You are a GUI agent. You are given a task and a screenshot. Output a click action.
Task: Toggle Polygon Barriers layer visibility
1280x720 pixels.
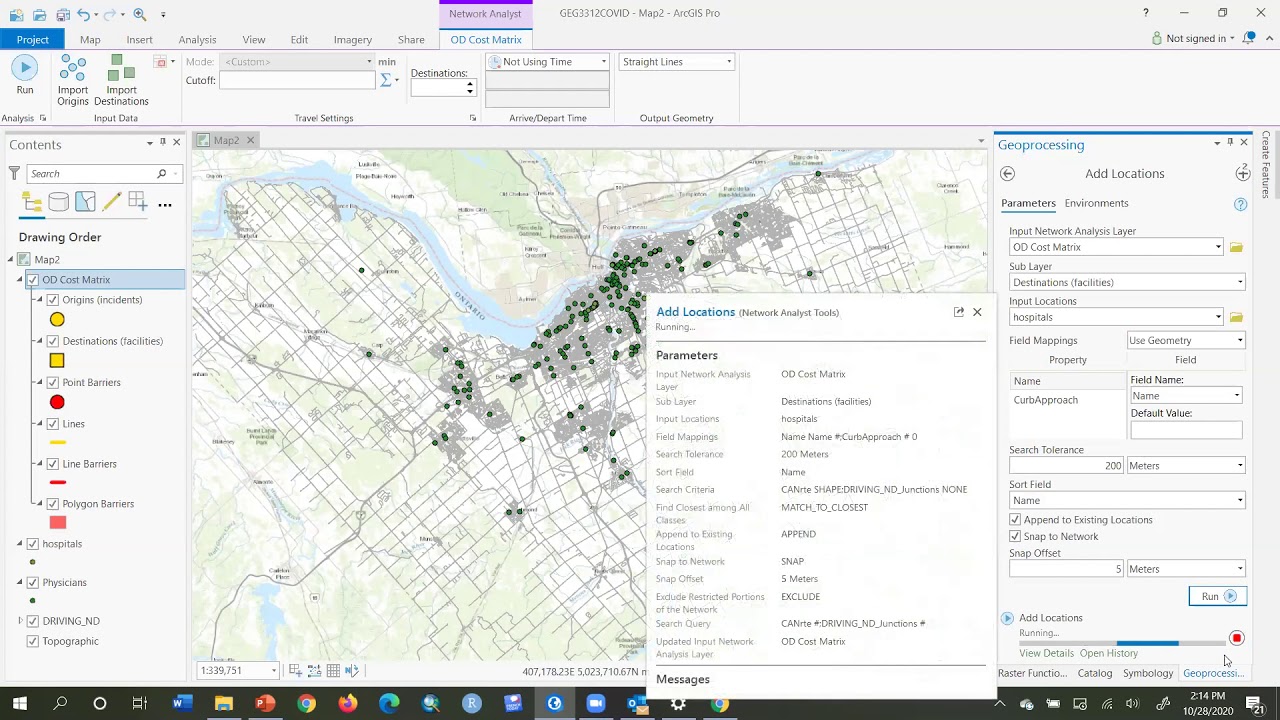[53, 504]
